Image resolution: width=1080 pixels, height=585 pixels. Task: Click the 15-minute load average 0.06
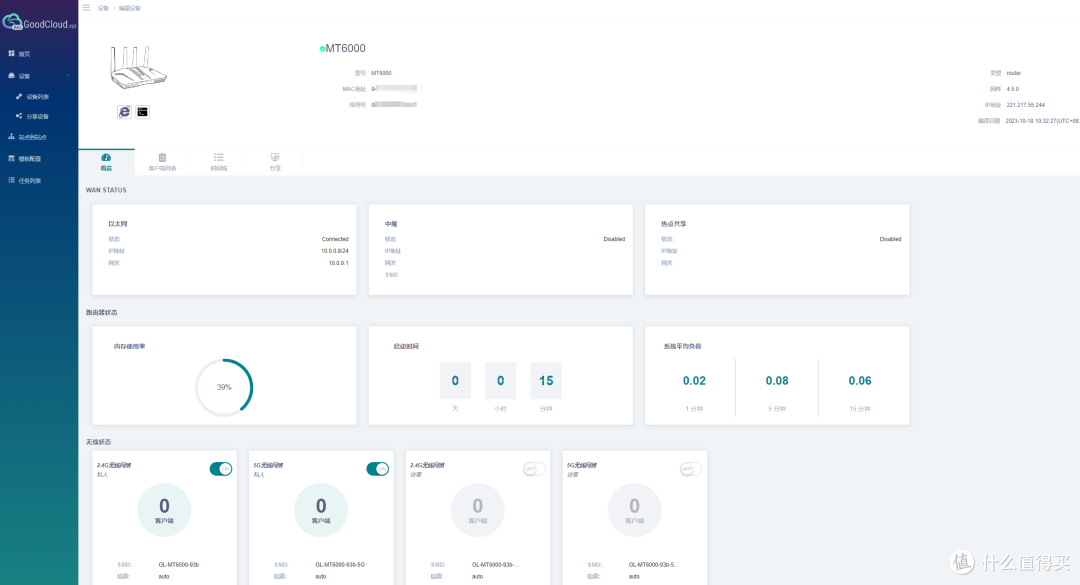pyautogui.click(x=860, y=380)
